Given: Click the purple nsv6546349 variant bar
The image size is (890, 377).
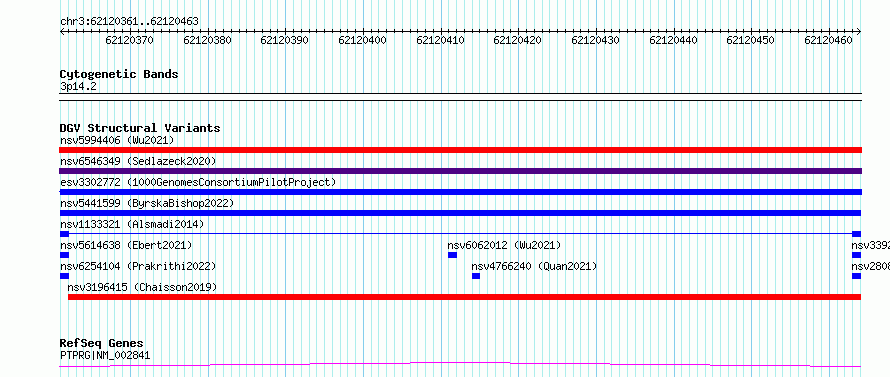Looking at the screenshot, I should pos(460,171).
